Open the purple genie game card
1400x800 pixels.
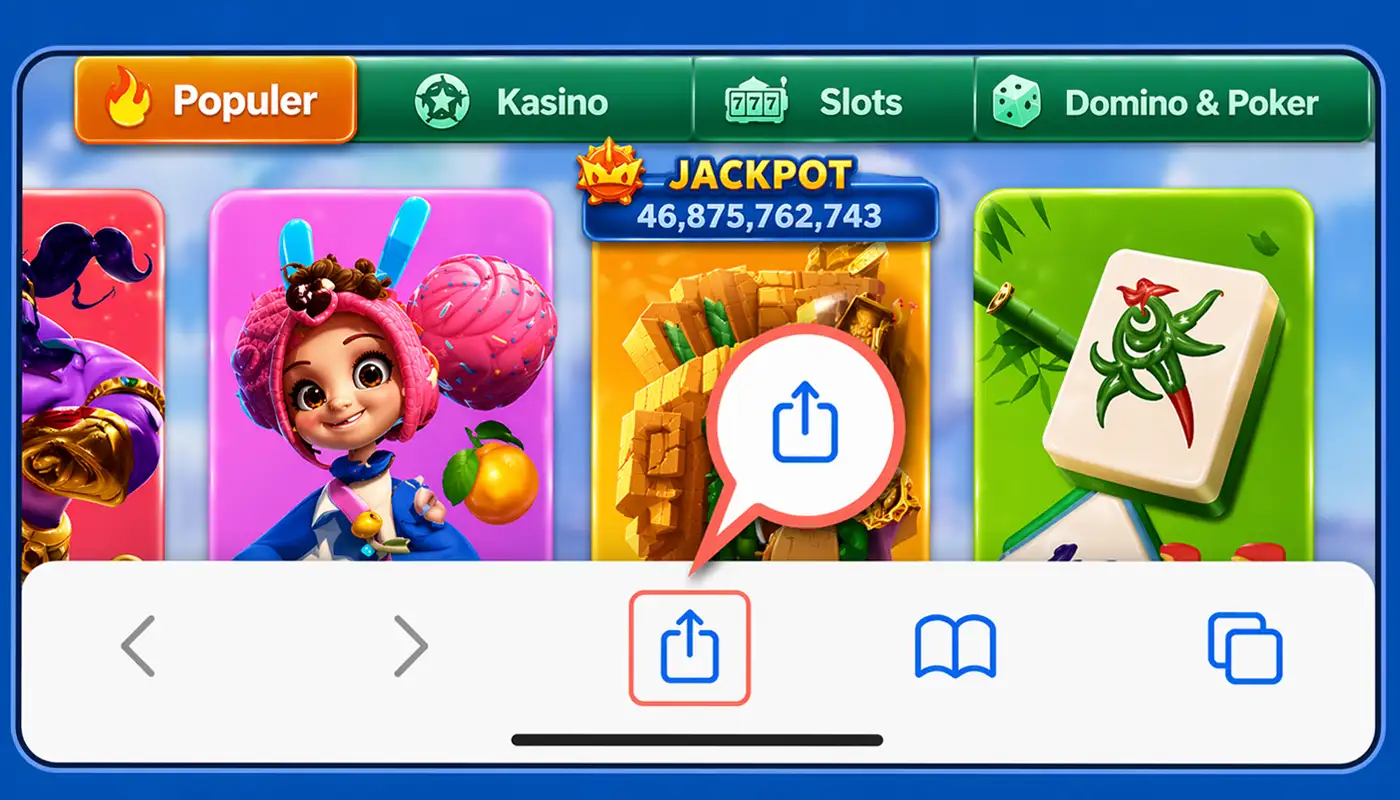[92, 375]
